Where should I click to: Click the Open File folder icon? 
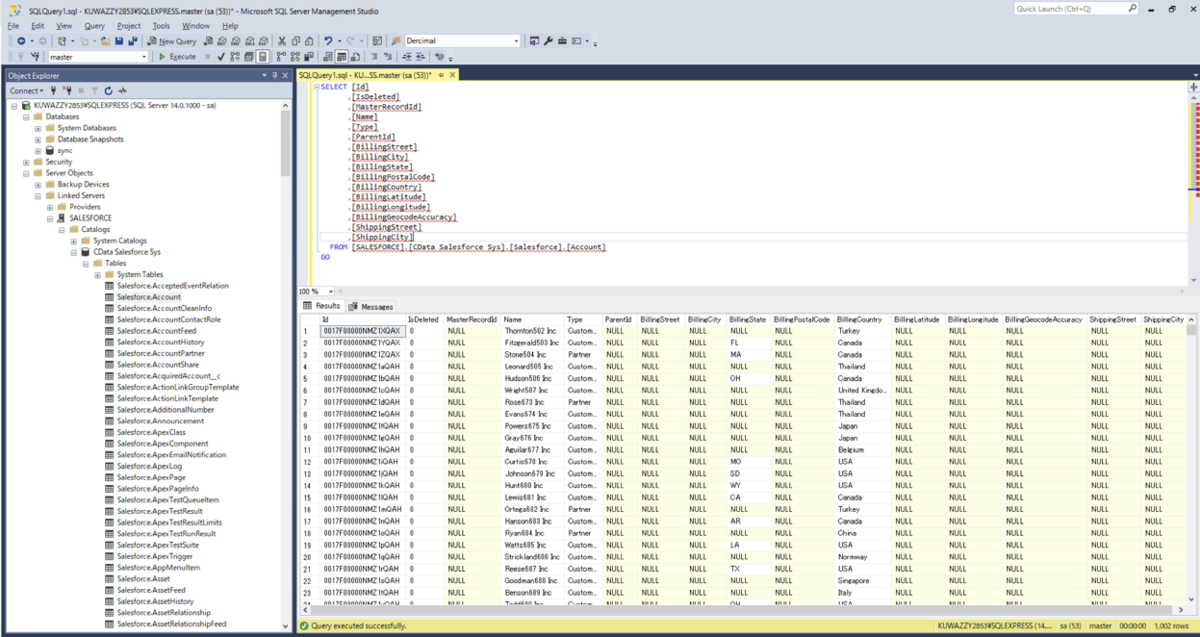(105, 41)
